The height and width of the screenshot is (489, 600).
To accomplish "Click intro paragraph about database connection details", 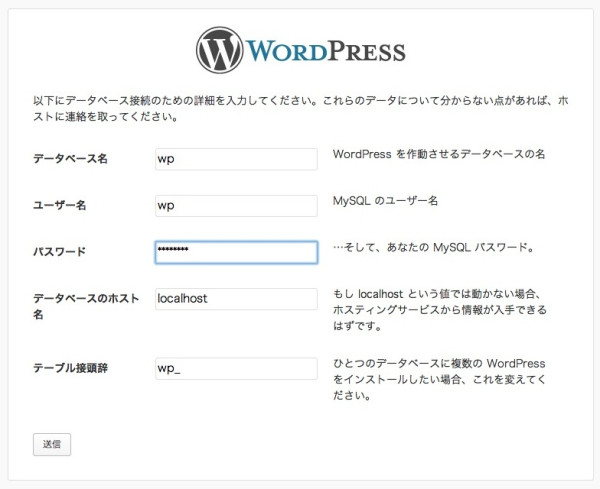I will click(301, 109).
